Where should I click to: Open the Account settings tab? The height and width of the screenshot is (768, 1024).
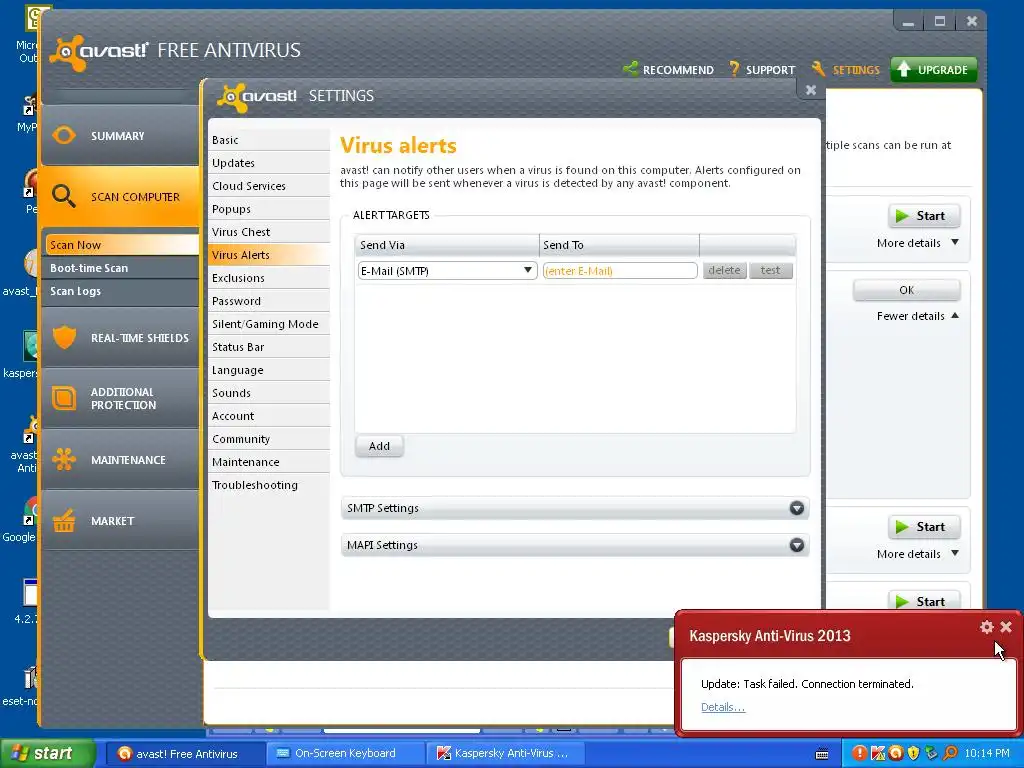[x=269, y=416]
